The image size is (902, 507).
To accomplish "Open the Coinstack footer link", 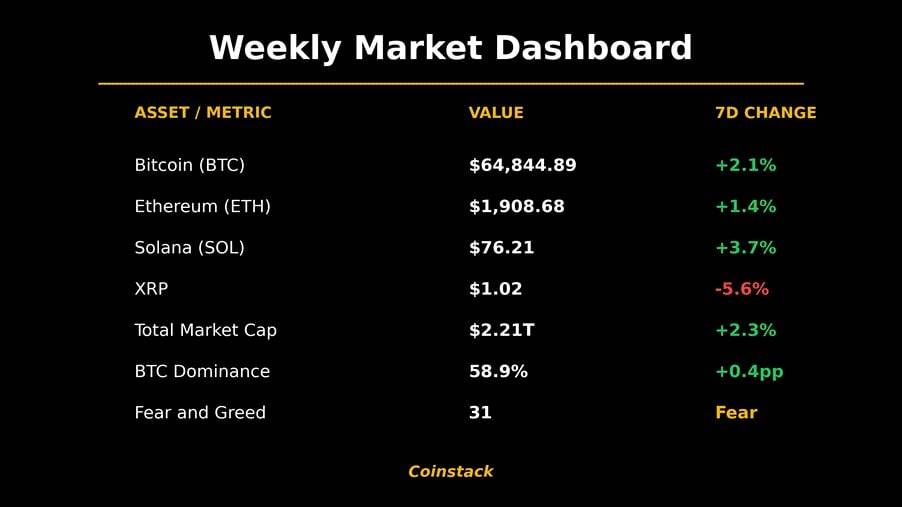I will tap(450, 471).
